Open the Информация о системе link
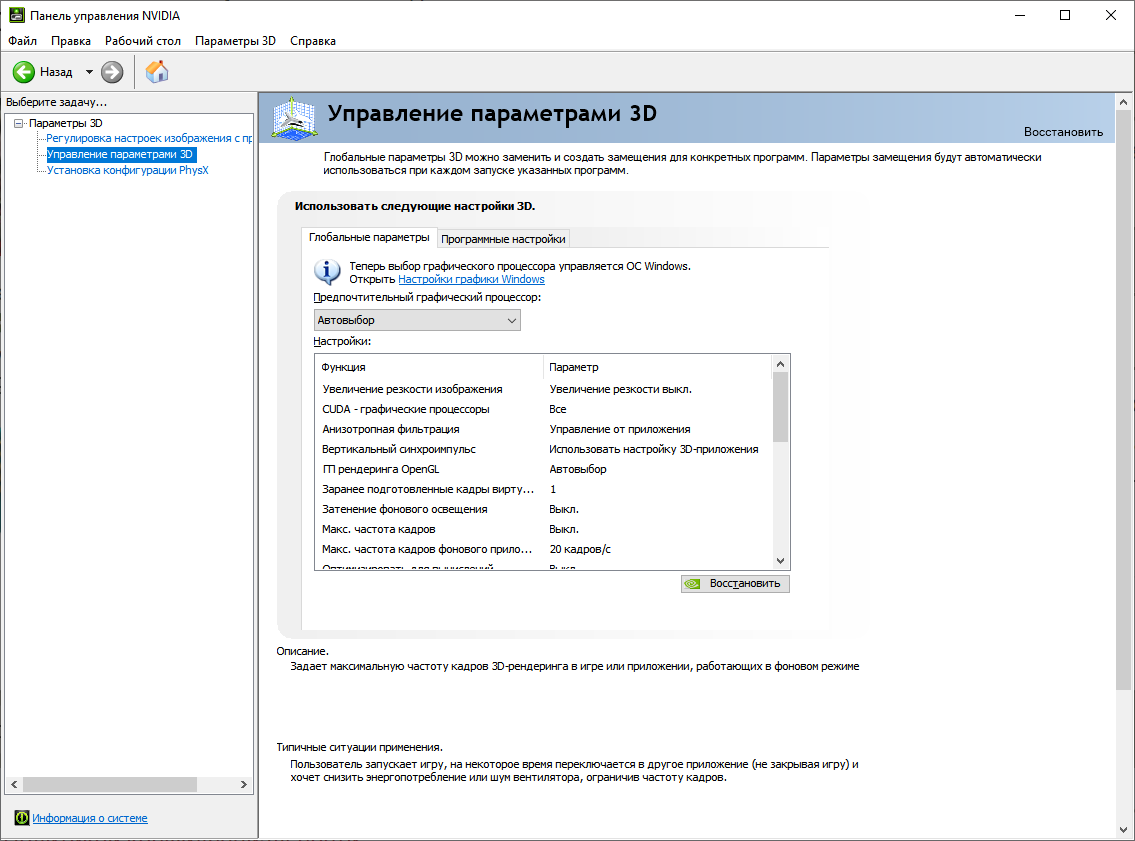The height and width of the screenshot is (841, 1135). [90, 818]
